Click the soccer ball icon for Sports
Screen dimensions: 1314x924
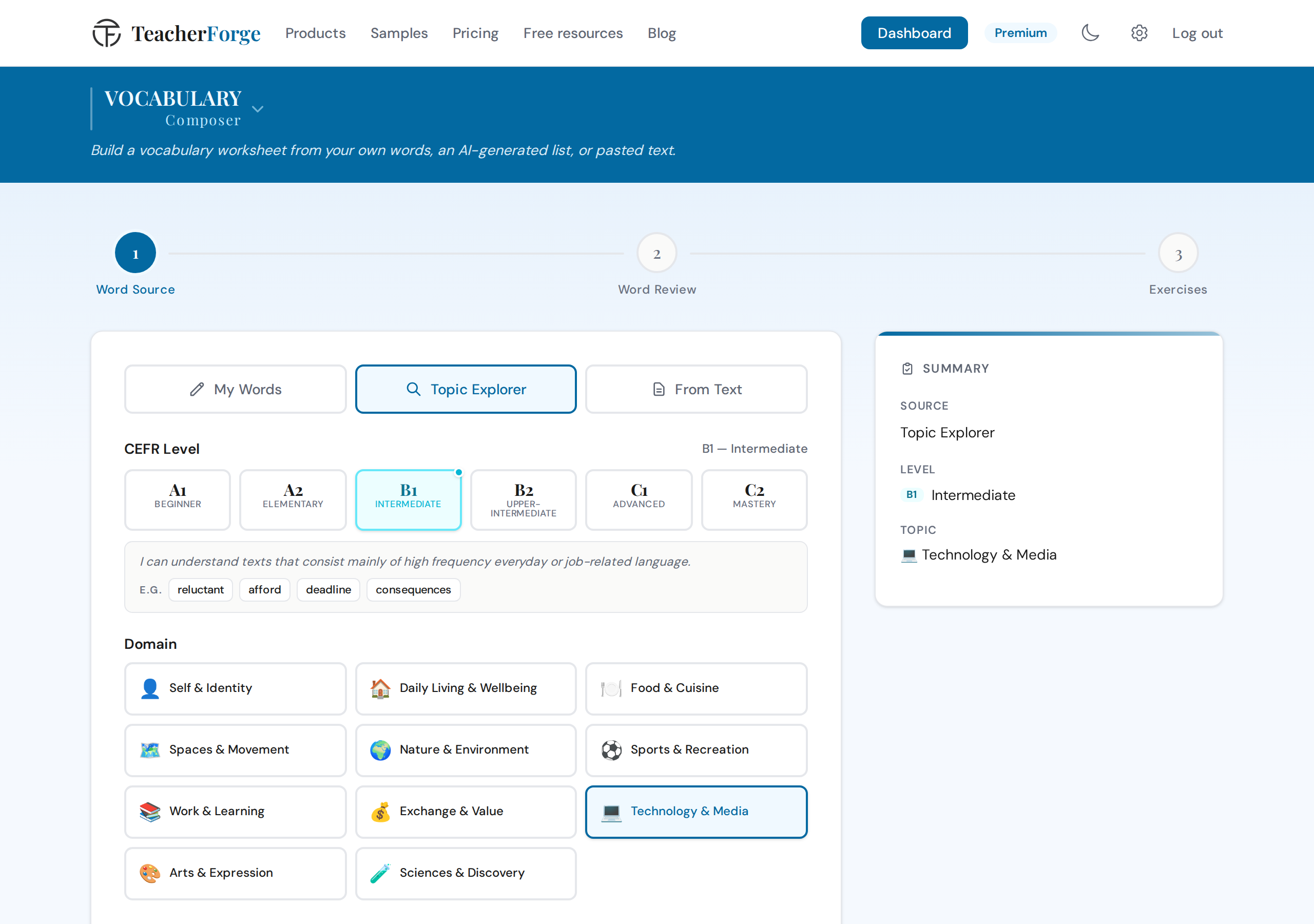[611, 750]
